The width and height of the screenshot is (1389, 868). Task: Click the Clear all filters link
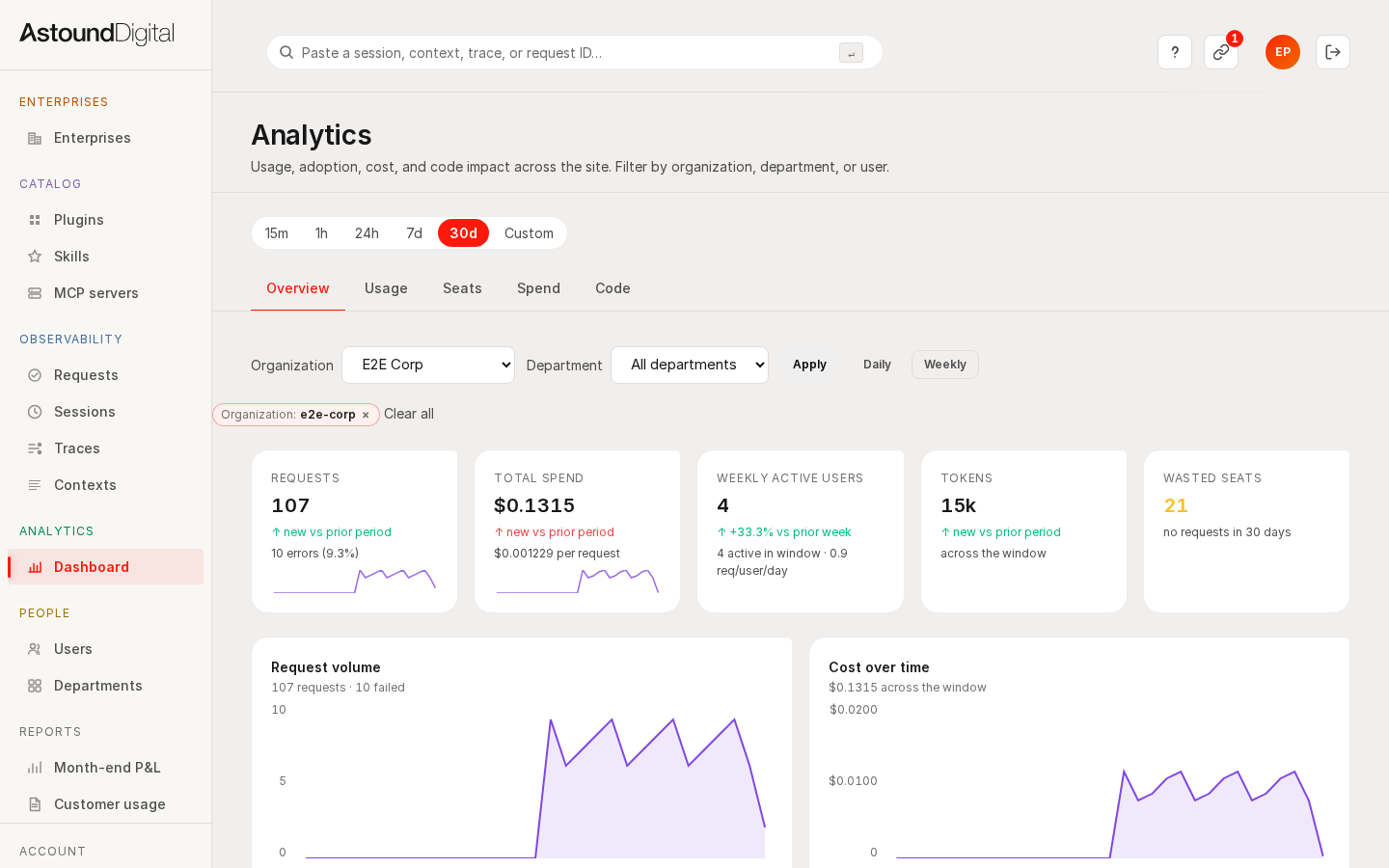tap(409, 414)
